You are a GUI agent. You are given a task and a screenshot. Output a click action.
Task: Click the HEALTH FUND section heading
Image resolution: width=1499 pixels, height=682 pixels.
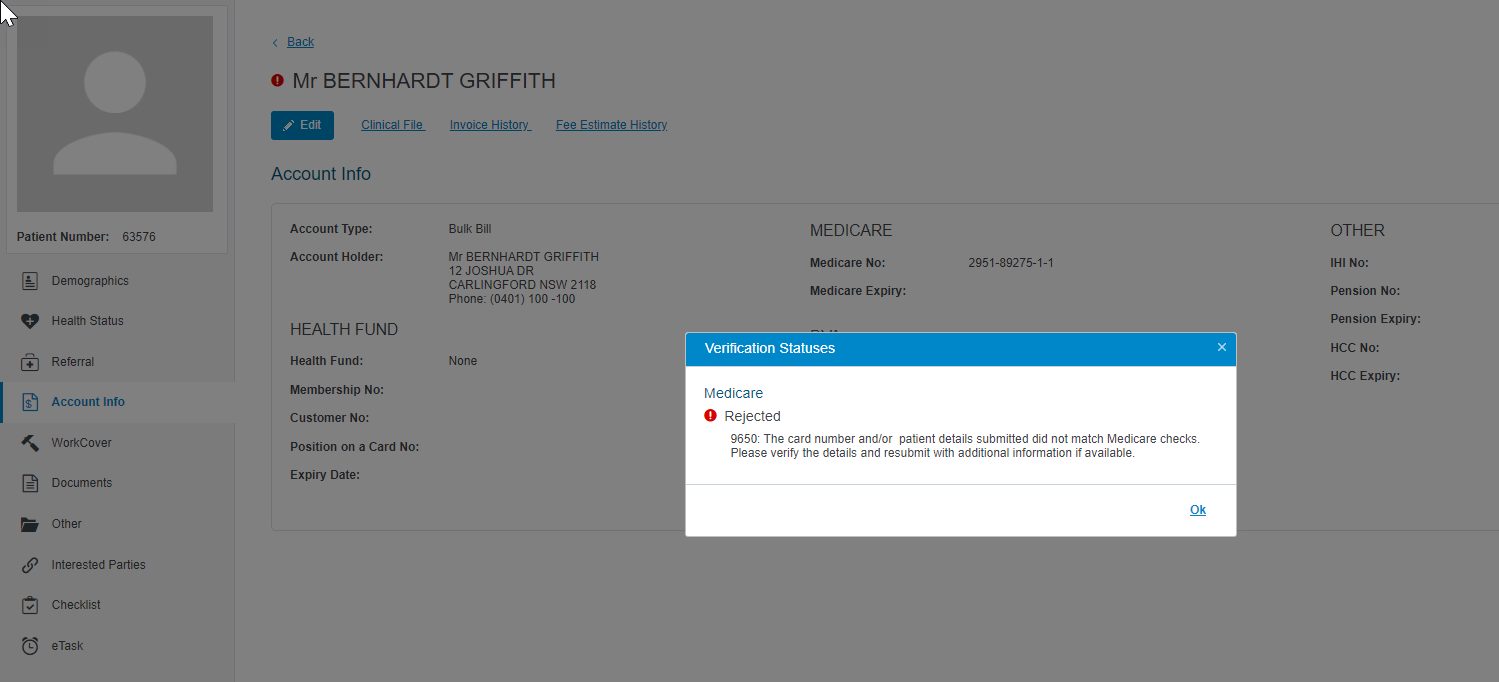[344, 330]
